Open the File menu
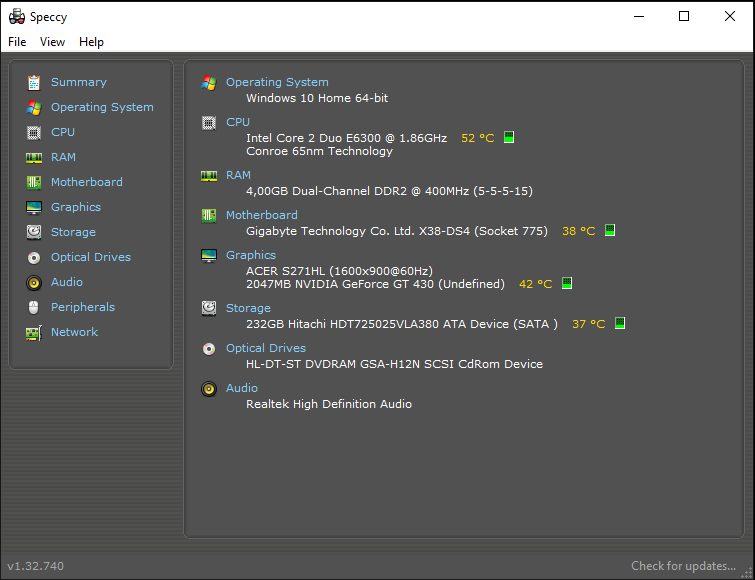Viewport: 755px width, 580px height. click(x=17, y=42)
